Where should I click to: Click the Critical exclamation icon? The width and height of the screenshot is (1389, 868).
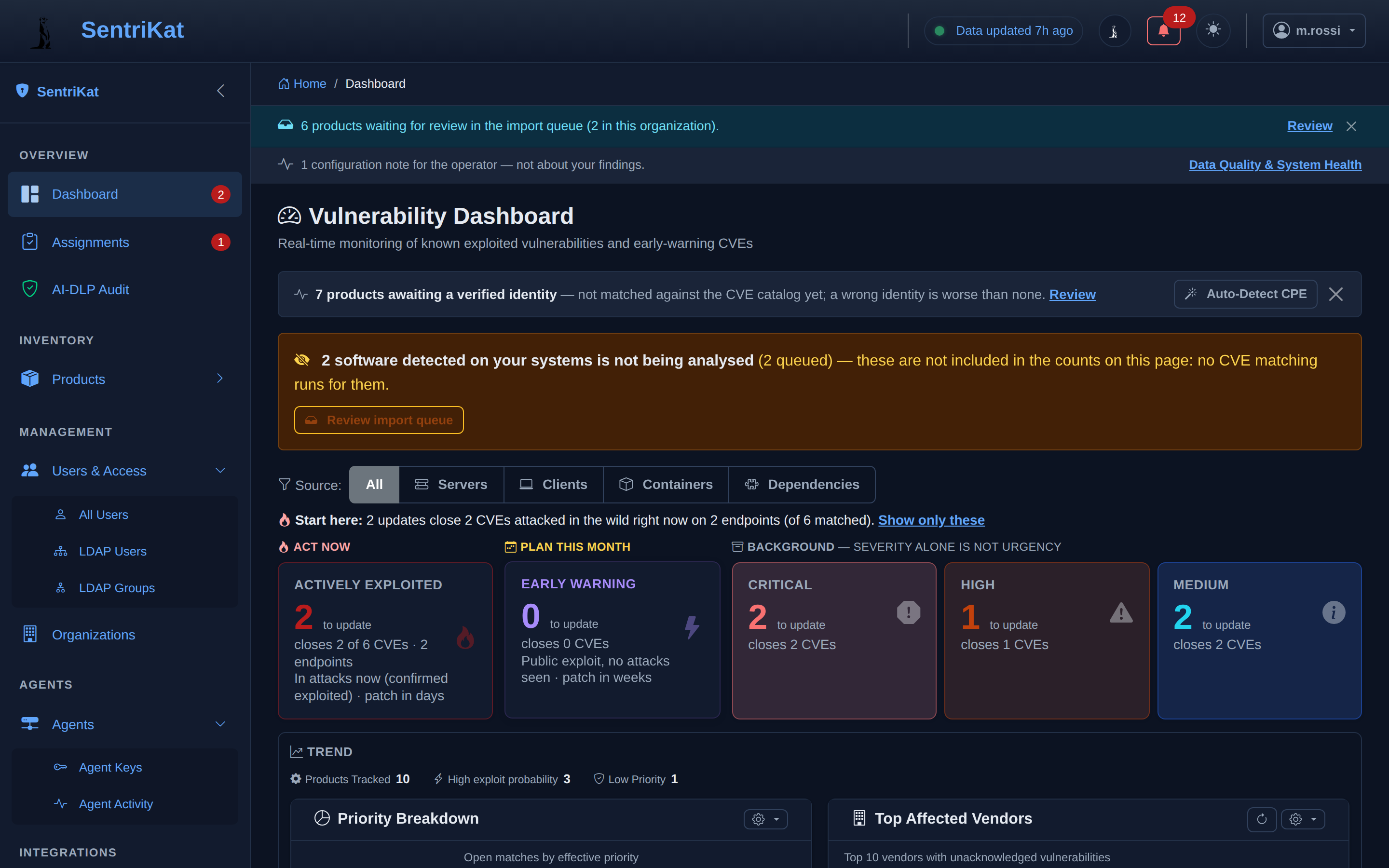(909, 612)
